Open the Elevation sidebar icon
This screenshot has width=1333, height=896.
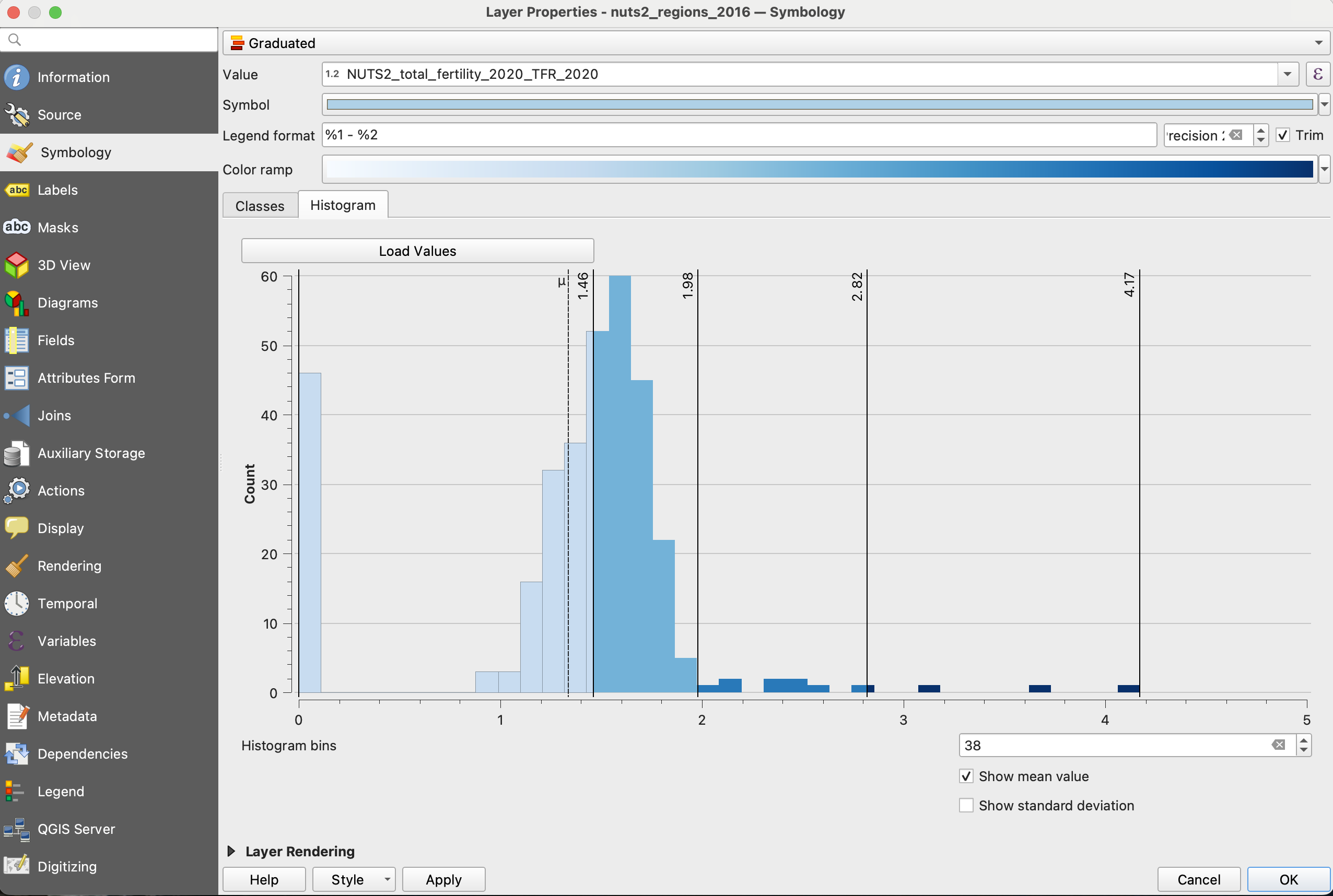tap(17, 678)
